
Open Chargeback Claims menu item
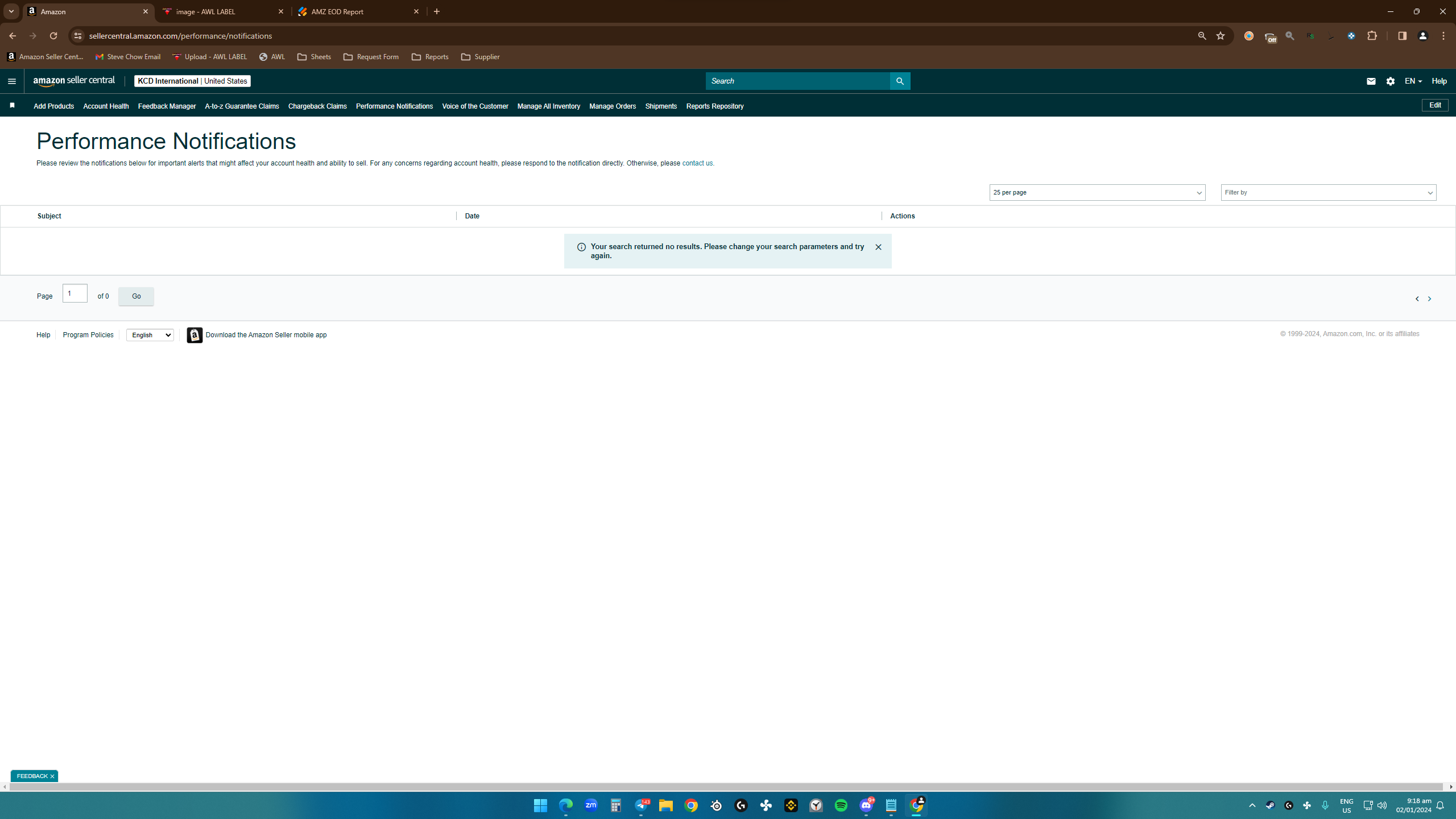(x=317, y=106)
